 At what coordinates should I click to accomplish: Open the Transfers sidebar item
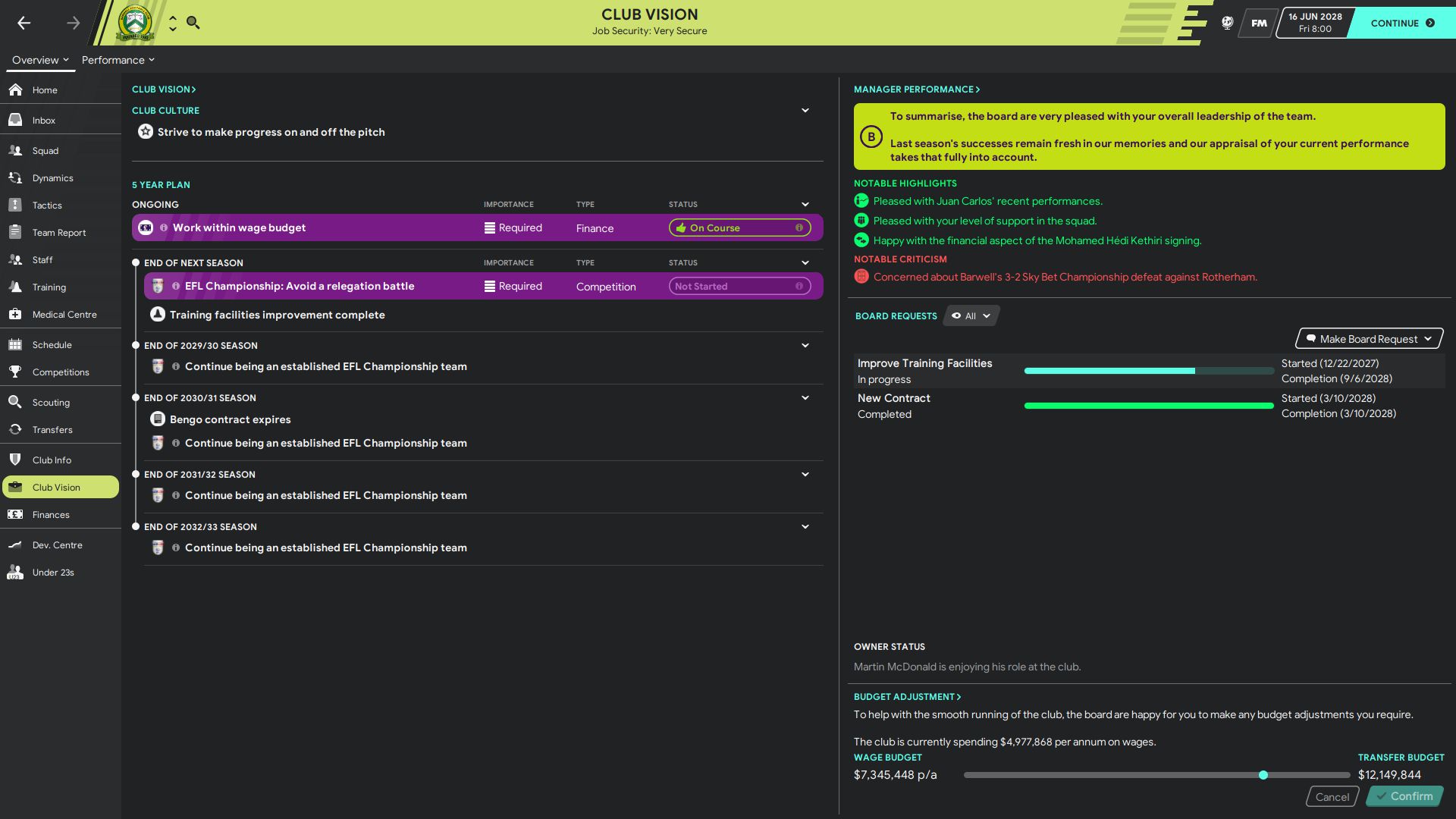click(61, 429)
